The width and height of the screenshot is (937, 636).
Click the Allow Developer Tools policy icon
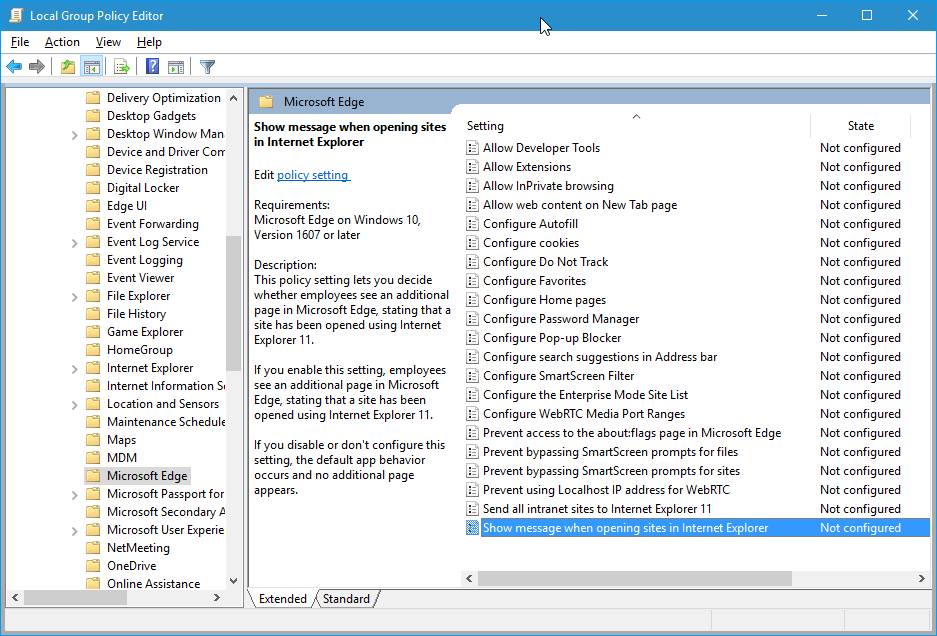click(x=472, y=148)
